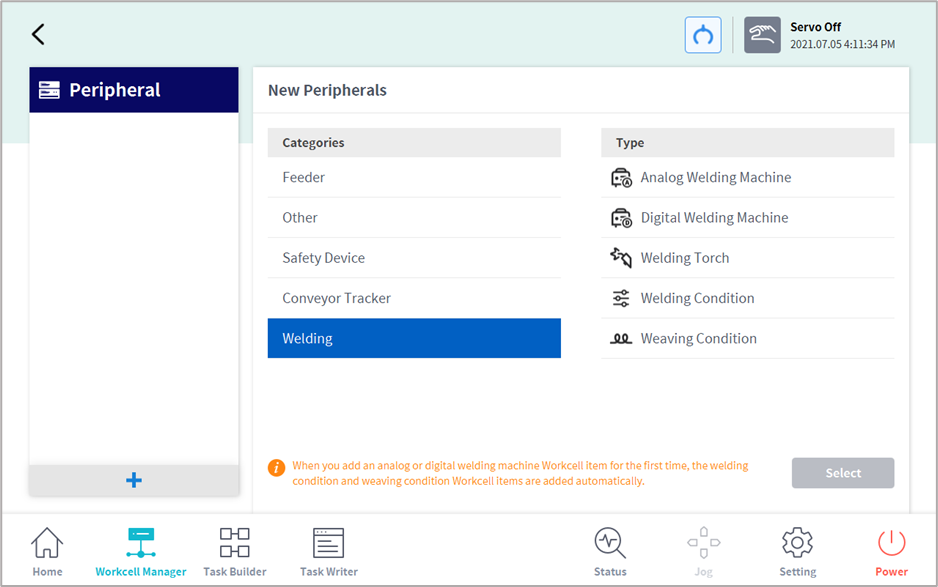Image resolution: width=938 pixels, height=587 pixels.
Task: Click the Digital Welding Machine icon
Action: coord(621,218)
